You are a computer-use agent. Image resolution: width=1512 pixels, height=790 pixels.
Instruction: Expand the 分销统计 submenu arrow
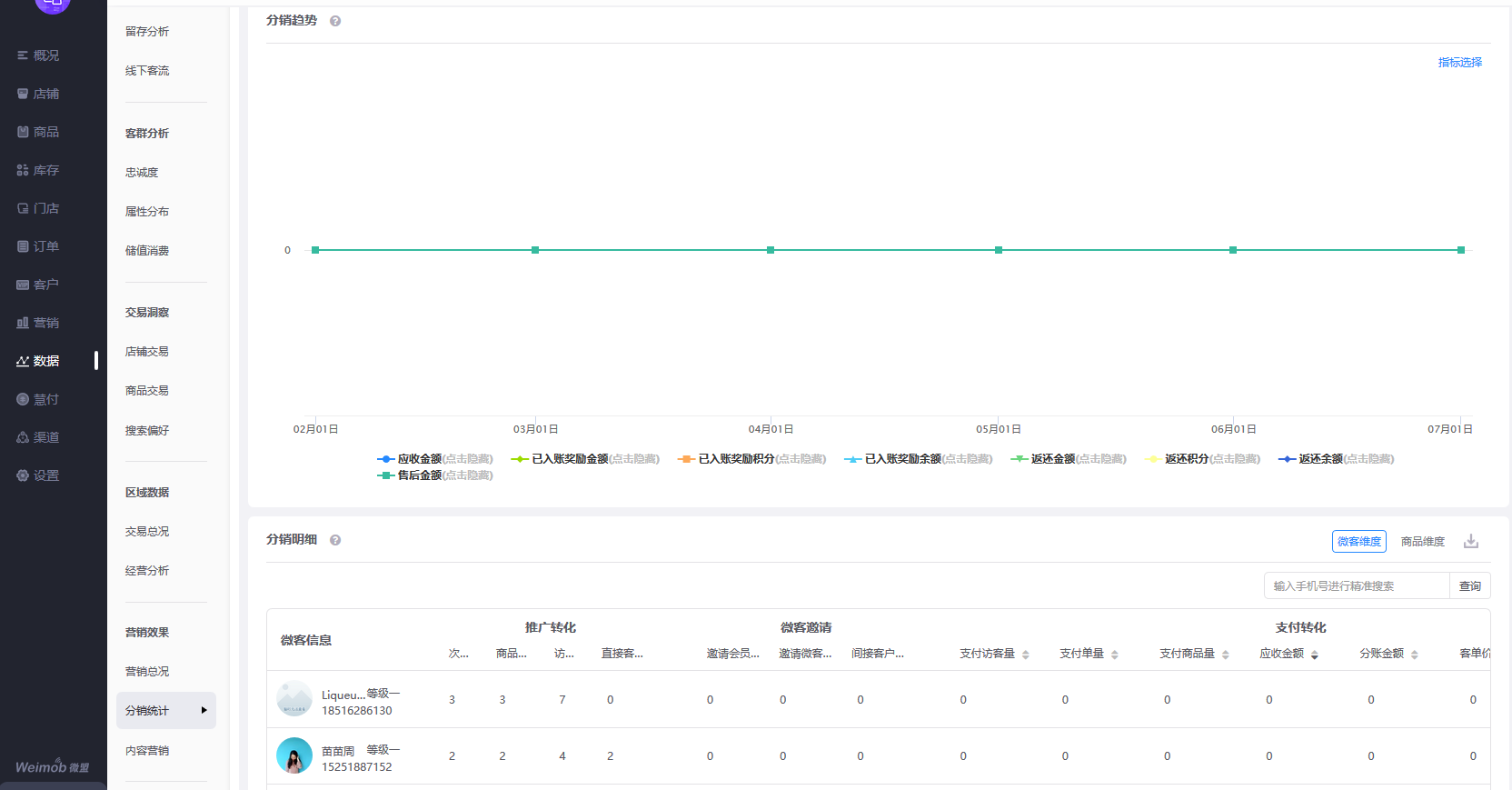pos(204,710)
